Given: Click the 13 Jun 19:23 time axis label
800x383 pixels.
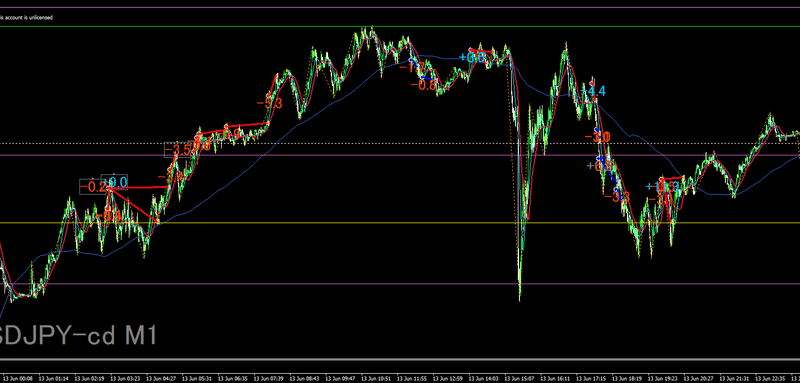Looking at the screenshot, I should [x=664, y=379].
